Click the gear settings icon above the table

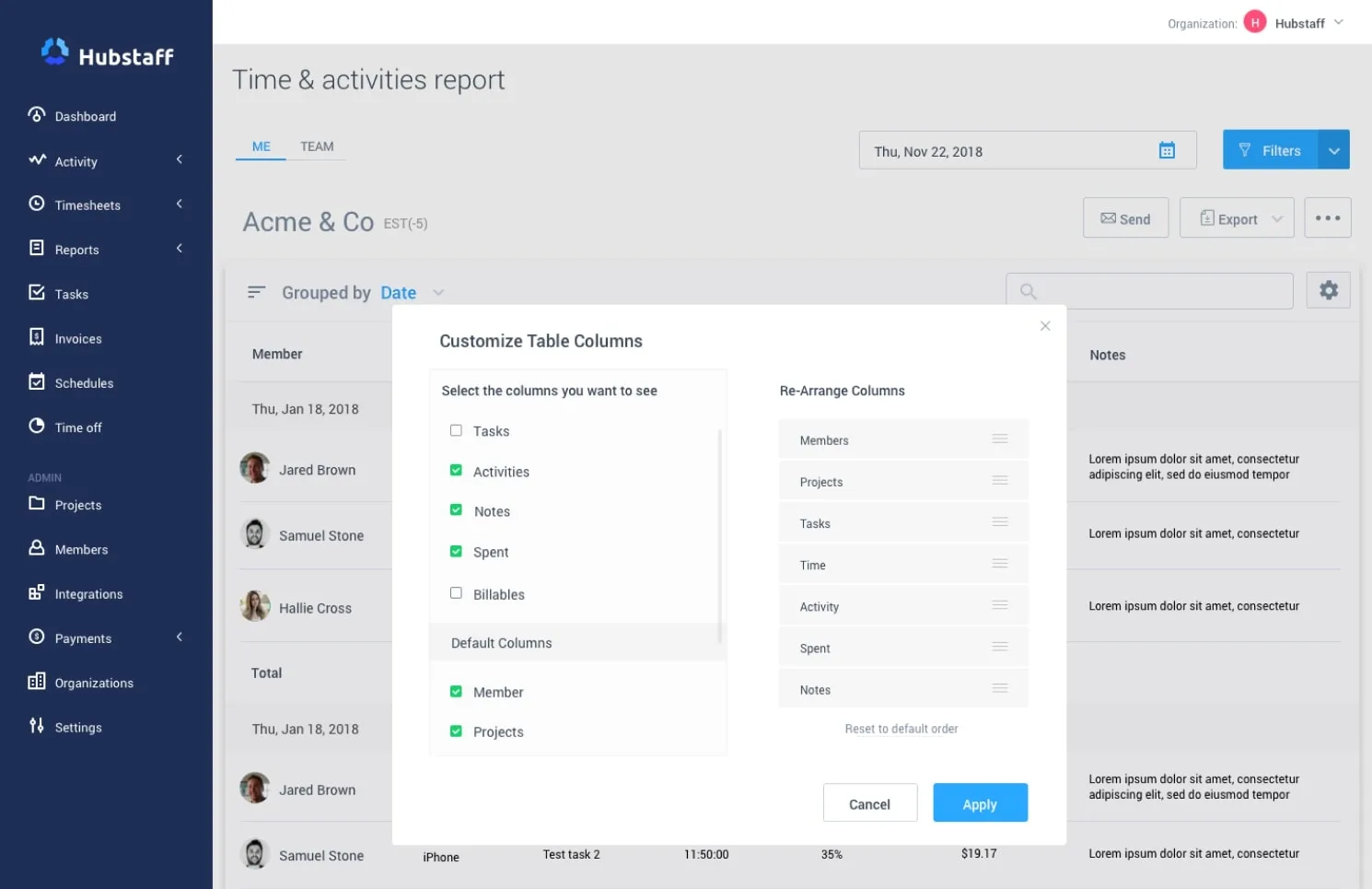click(1328, 290)
